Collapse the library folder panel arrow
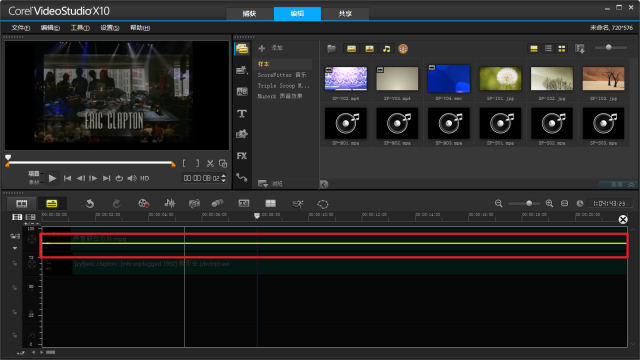640x360 pixels. click(324, 184)
